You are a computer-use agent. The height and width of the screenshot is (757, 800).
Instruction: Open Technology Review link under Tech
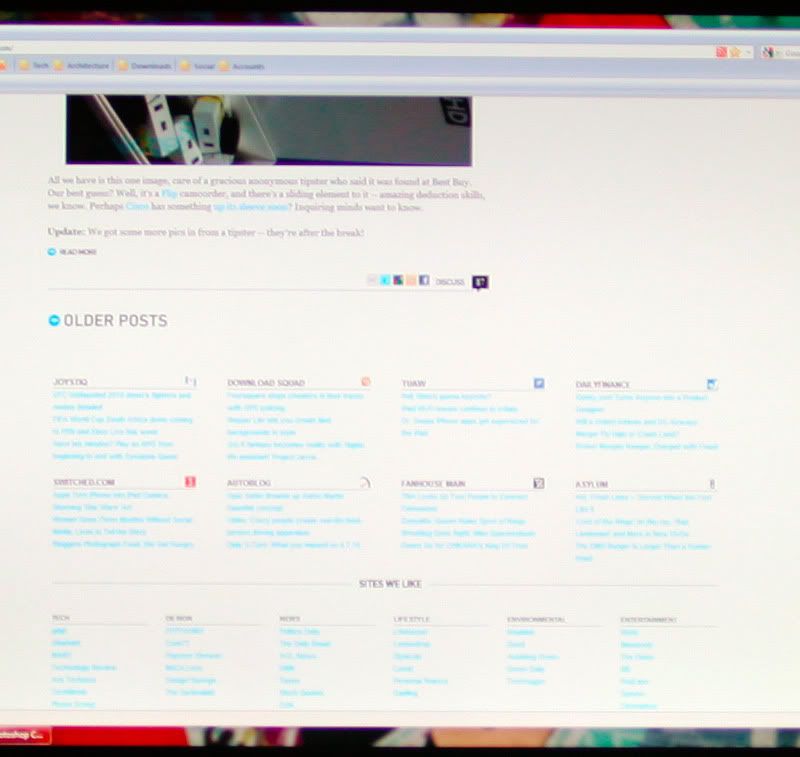click(84, 667)
